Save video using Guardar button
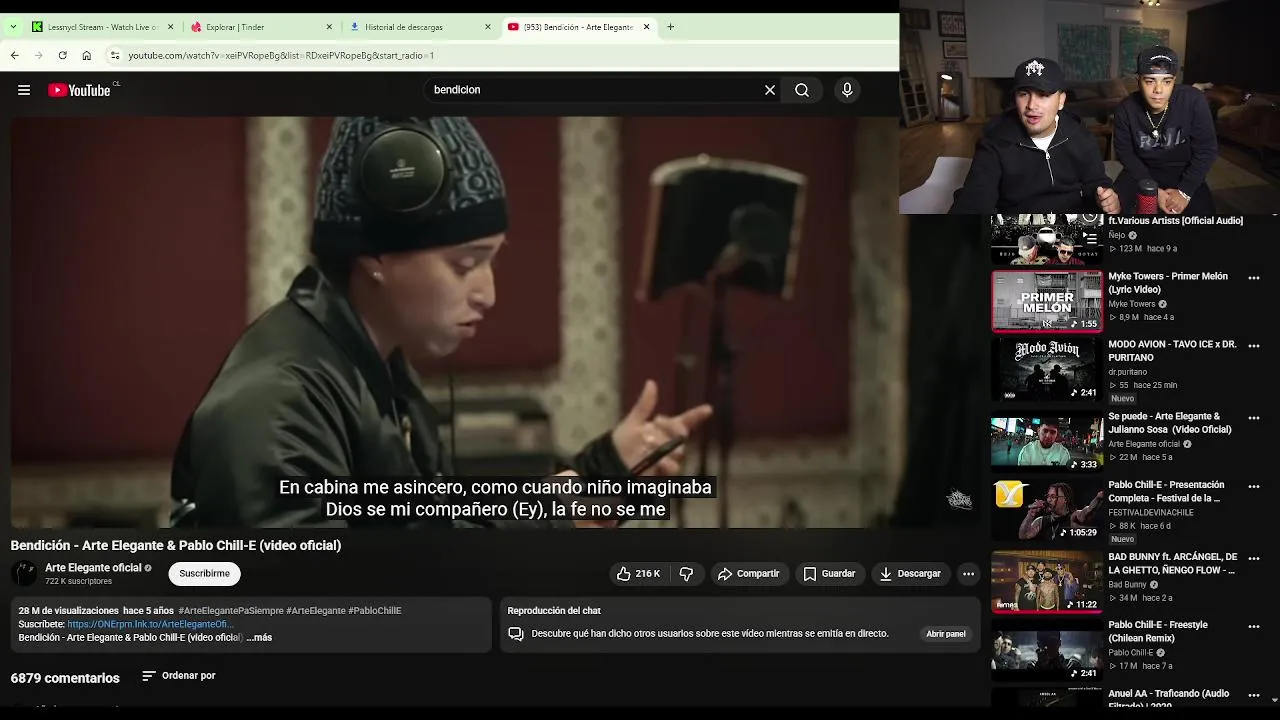1280x720 pixels. [829, 574]
